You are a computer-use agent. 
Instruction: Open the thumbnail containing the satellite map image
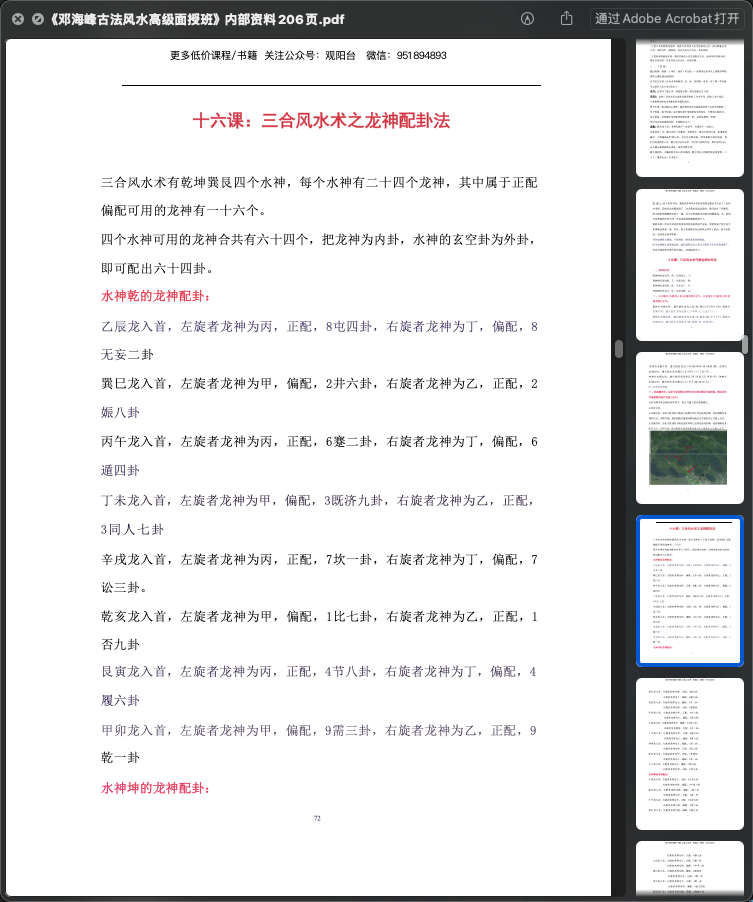tap(689, 428)
